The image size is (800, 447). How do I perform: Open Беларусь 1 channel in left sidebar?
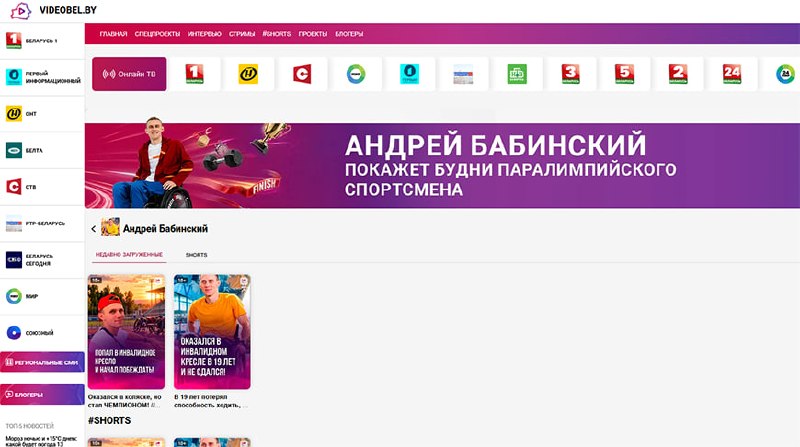42,41
